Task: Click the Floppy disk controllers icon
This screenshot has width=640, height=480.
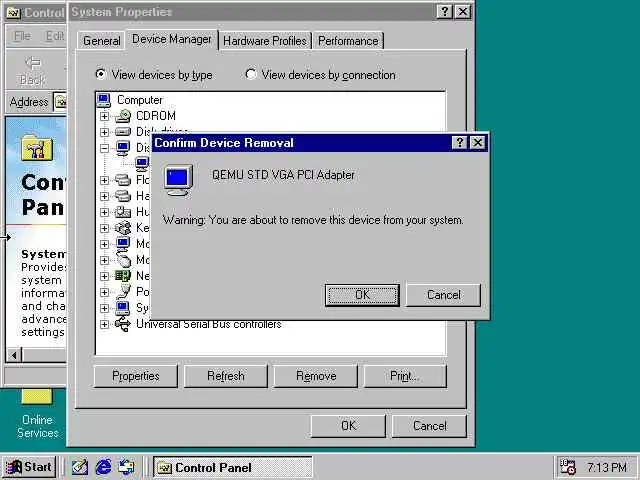Action: tap(123, 180)
